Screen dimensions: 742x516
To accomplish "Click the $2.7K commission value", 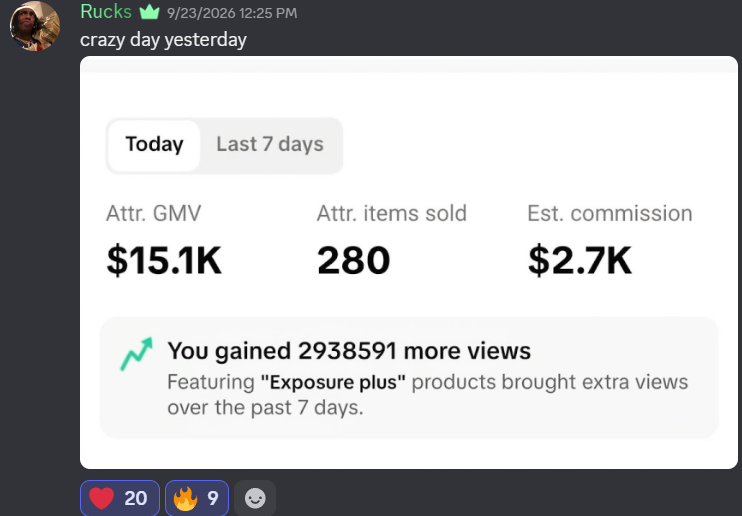I will (580, 260).
